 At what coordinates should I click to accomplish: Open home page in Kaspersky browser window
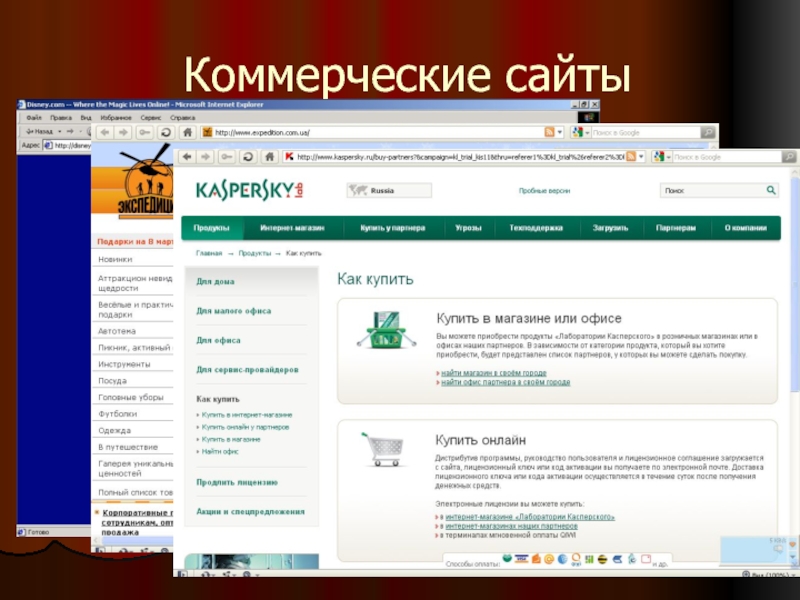click(x=269, y=157)
